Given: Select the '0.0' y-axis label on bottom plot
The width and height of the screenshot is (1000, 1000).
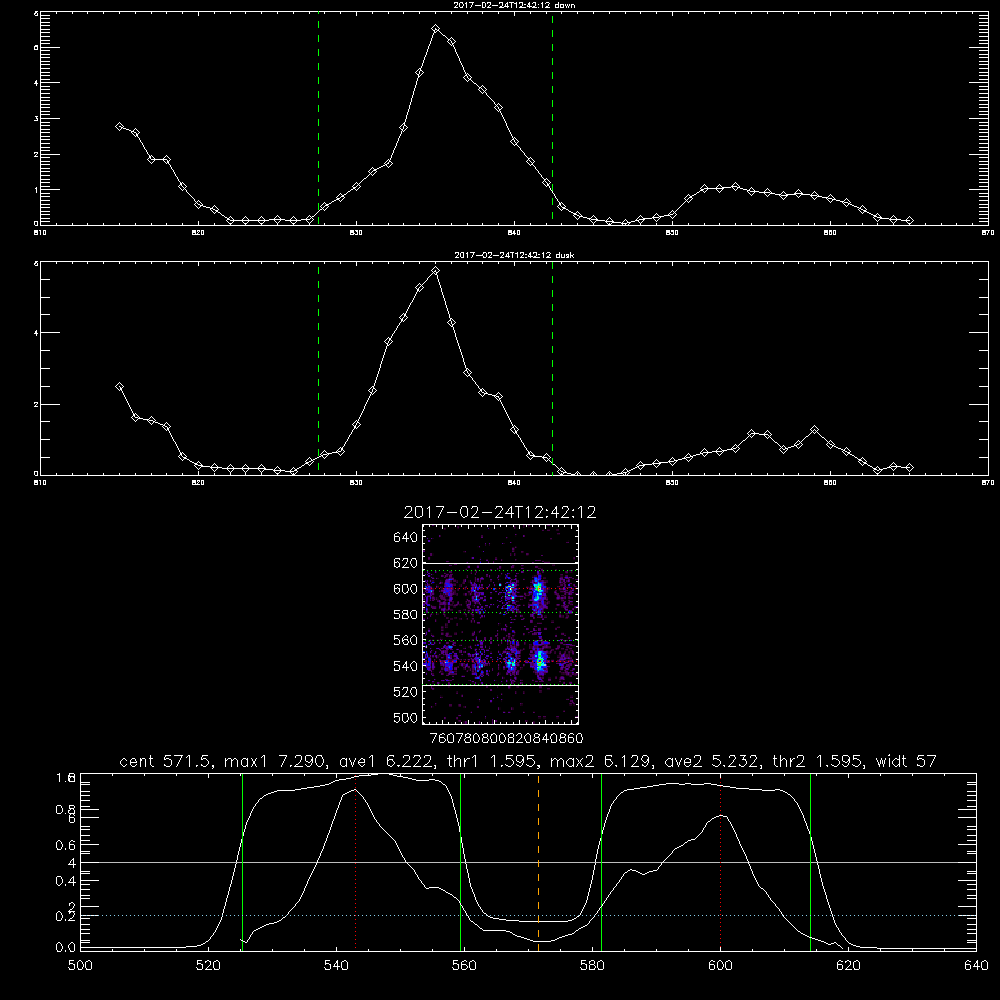Looking at the screenshot, I should (x=66, y=948).
